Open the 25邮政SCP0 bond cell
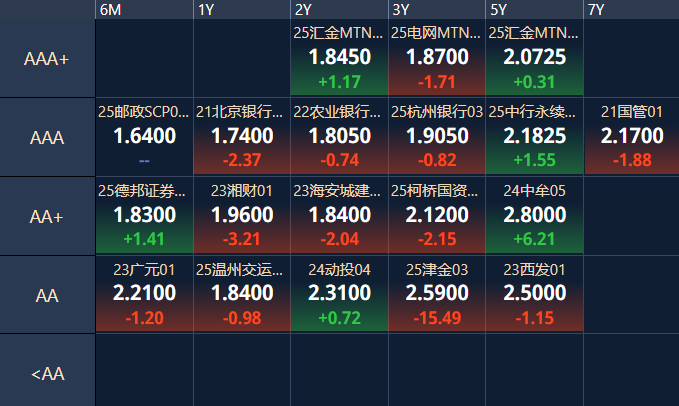Viewport: 679px width, 406px height. point(144,137)
